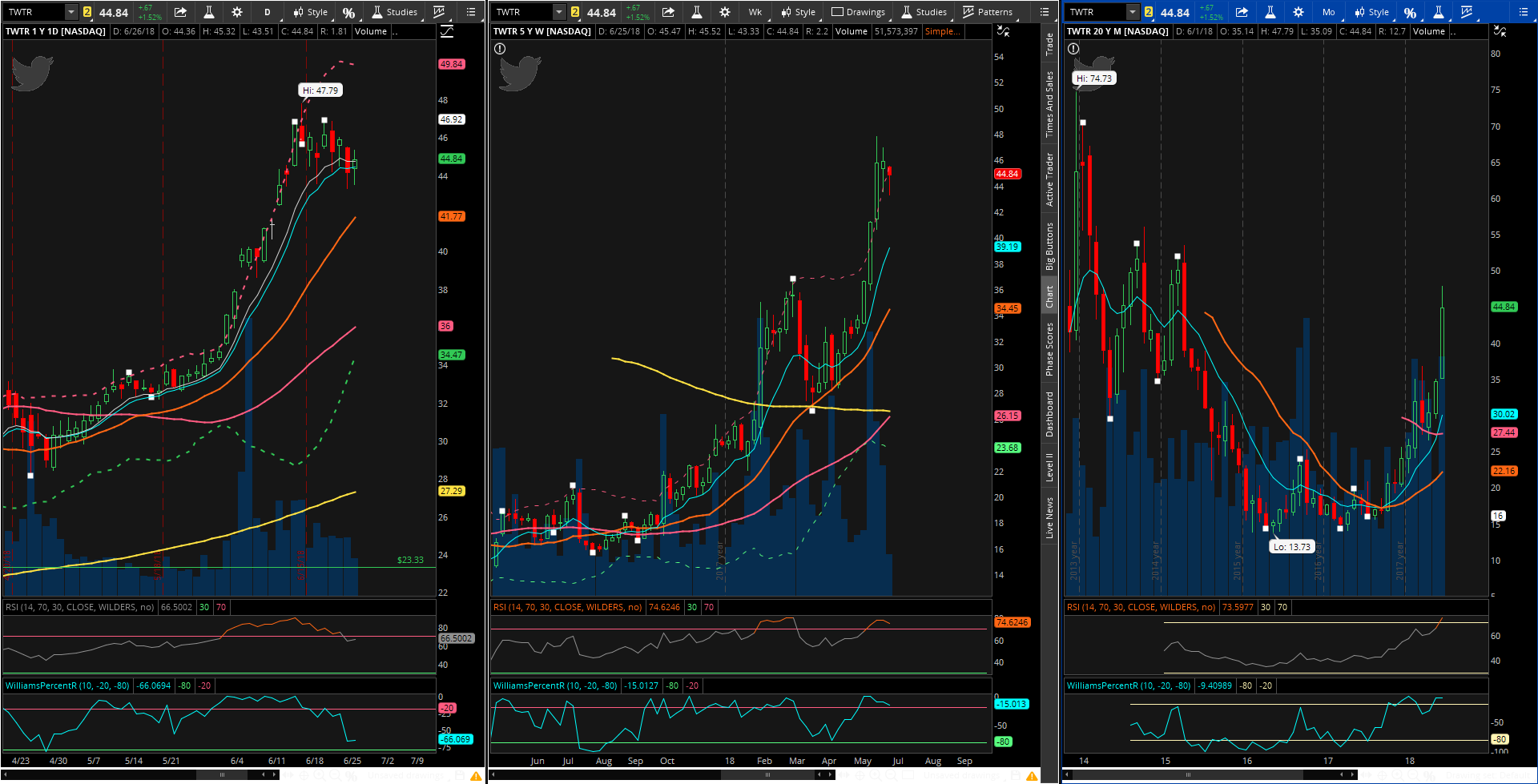Select the Chart sidebar tab
This screenshot has height=784, width=1538.
click(x=1049, y=297)
